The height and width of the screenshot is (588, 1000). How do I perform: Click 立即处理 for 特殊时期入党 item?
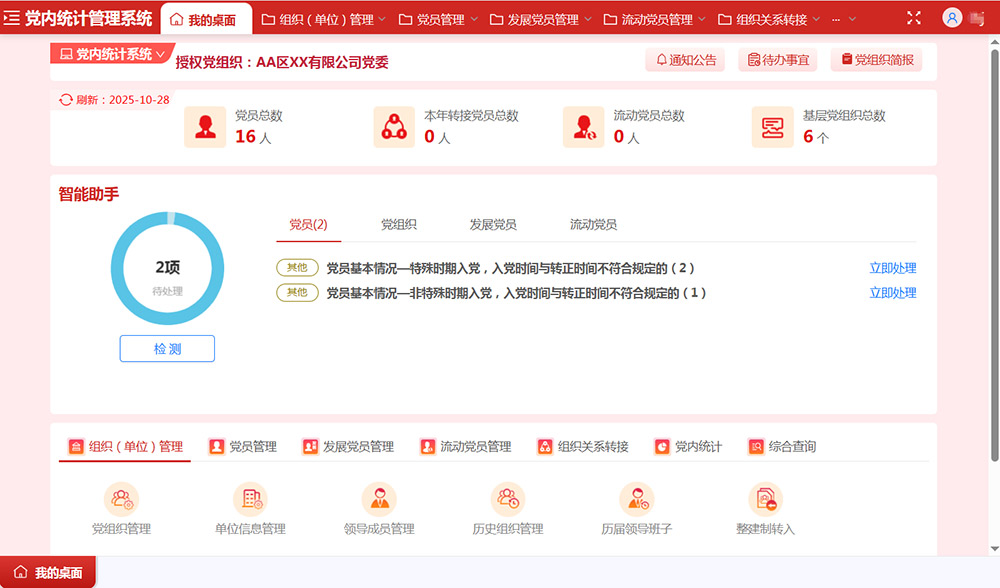click(x=893, y=268)
